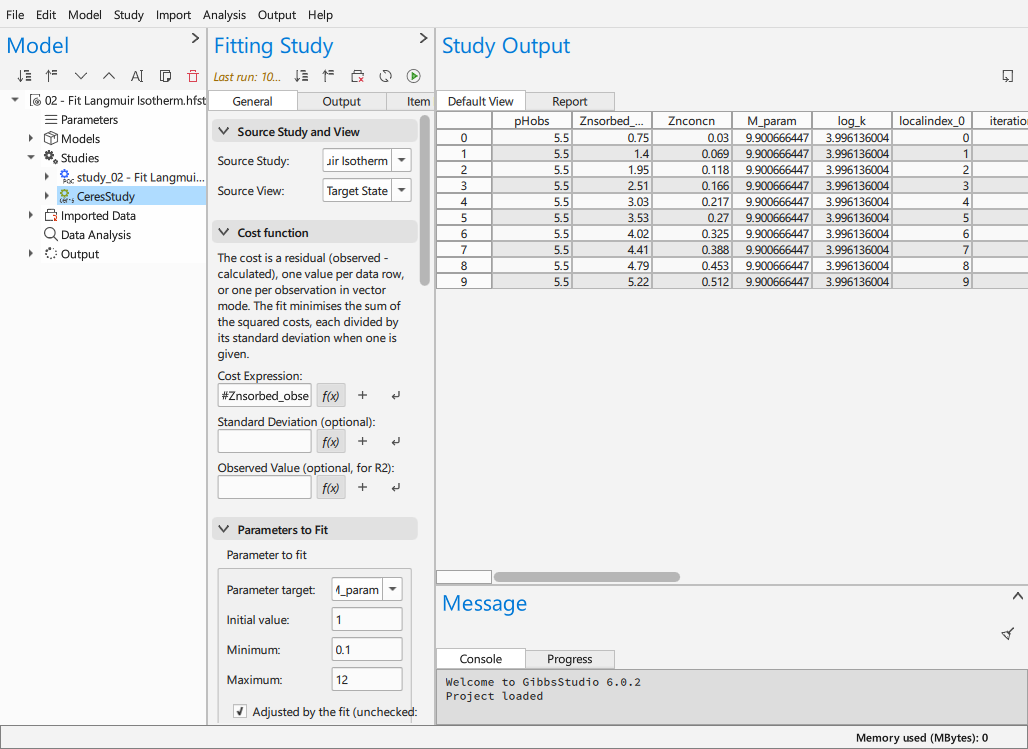Switch to the Progress tab
The height and width of the screenshot is (749, 1028).
(570, 658)
